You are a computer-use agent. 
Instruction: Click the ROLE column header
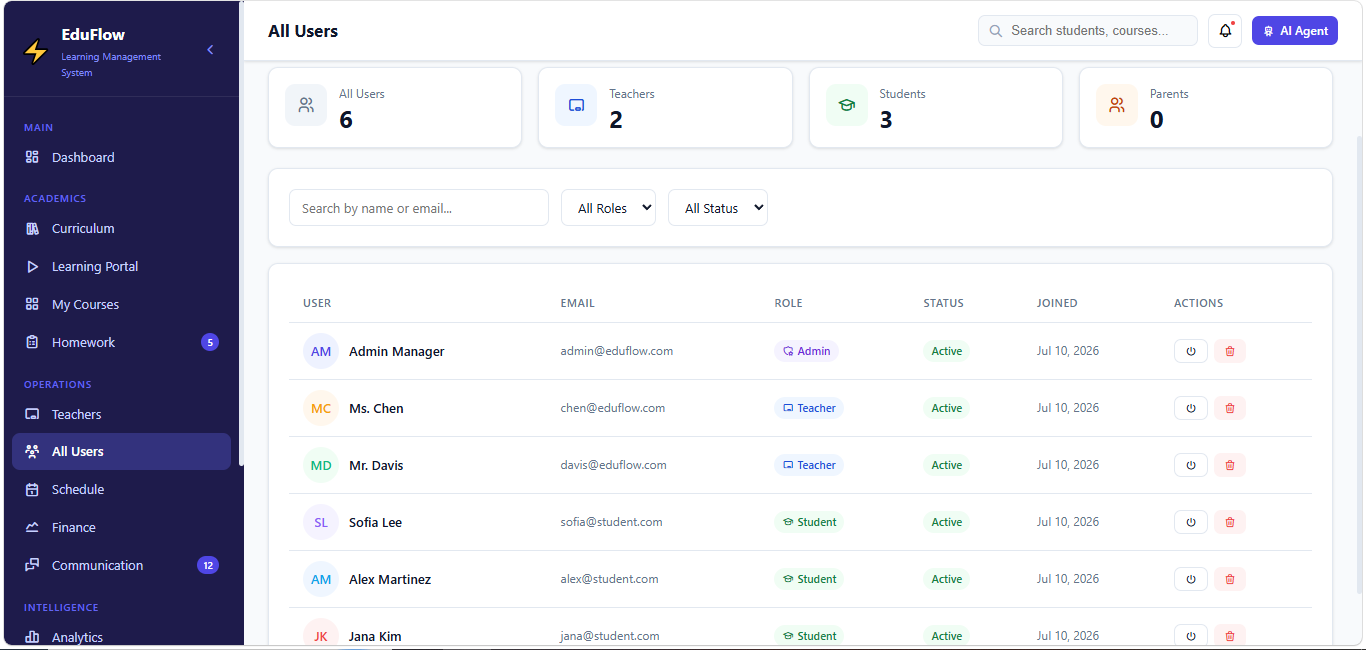coord(788,303)
